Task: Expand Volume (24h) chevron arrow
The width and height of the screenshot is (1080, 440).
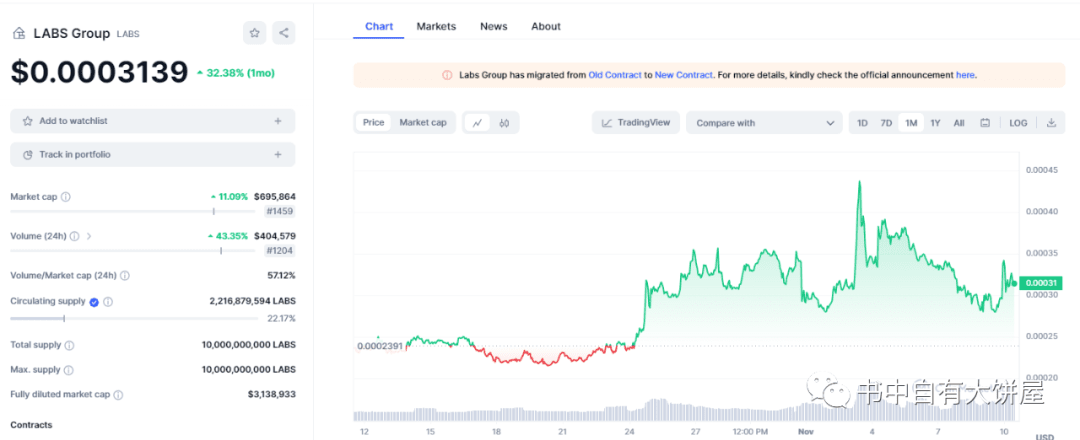Action: 89,236
